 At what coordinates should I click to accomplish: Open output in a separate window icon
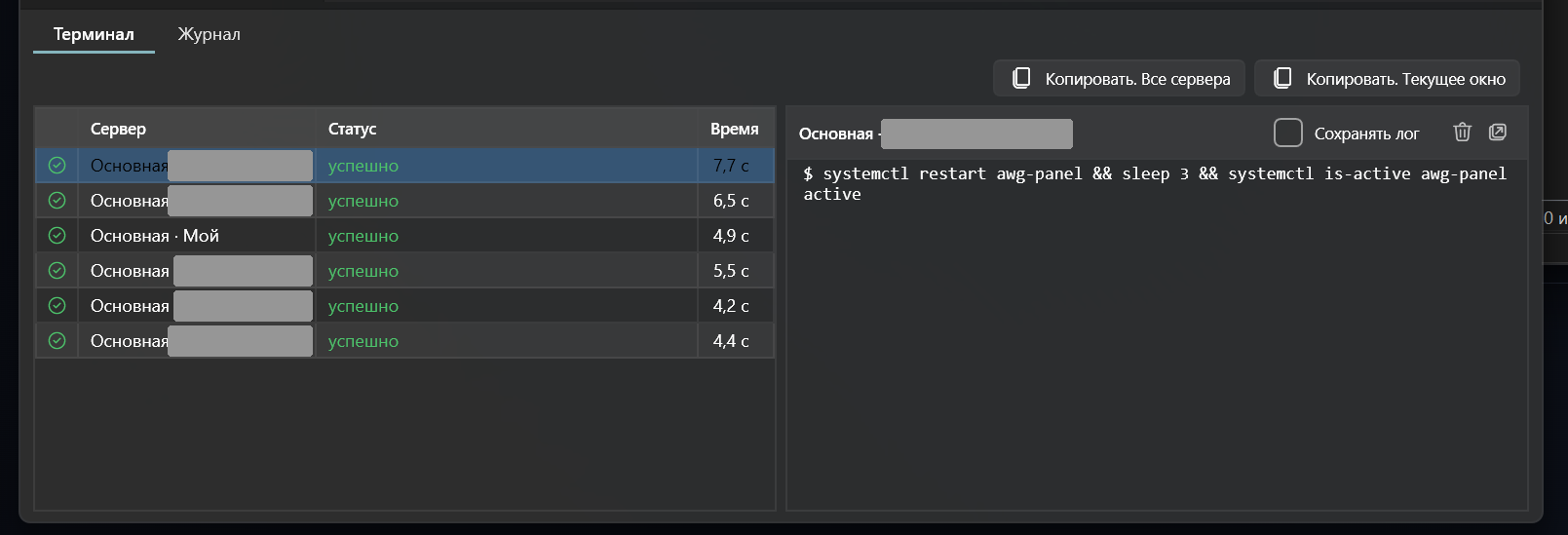[1498, 132]
